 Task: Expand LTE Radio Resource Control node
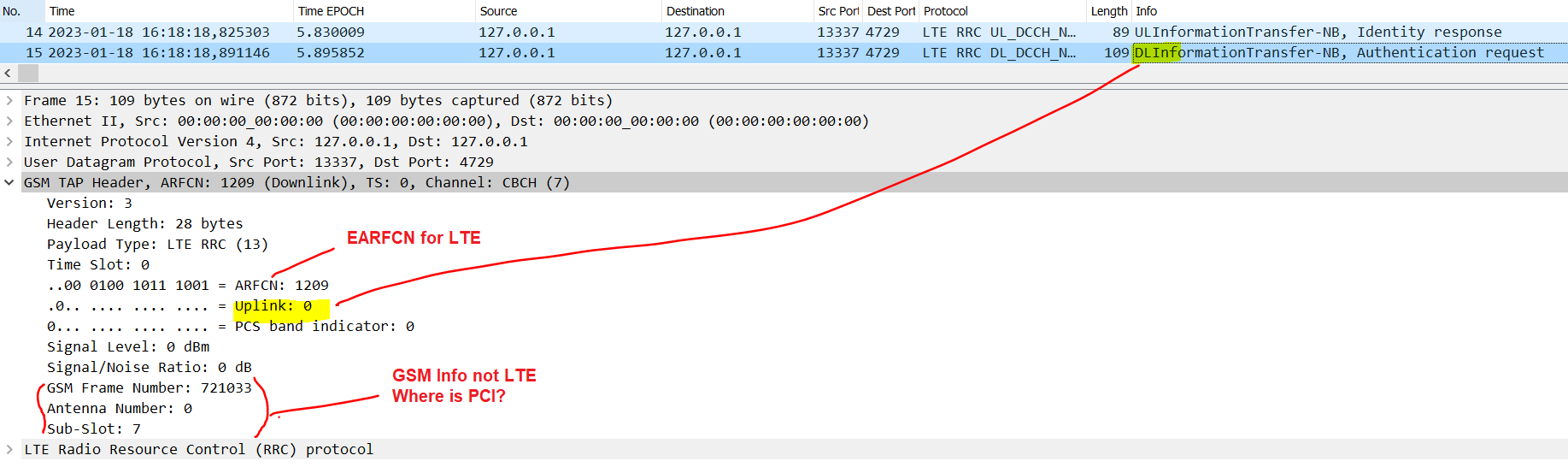pyautogui.click(x=9, y=449)
